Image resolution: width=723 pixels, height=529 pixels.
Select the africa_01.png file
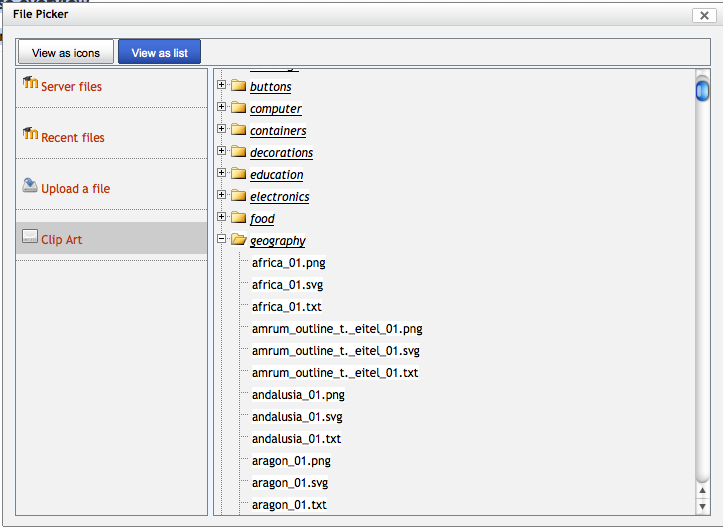click(288, 263)
